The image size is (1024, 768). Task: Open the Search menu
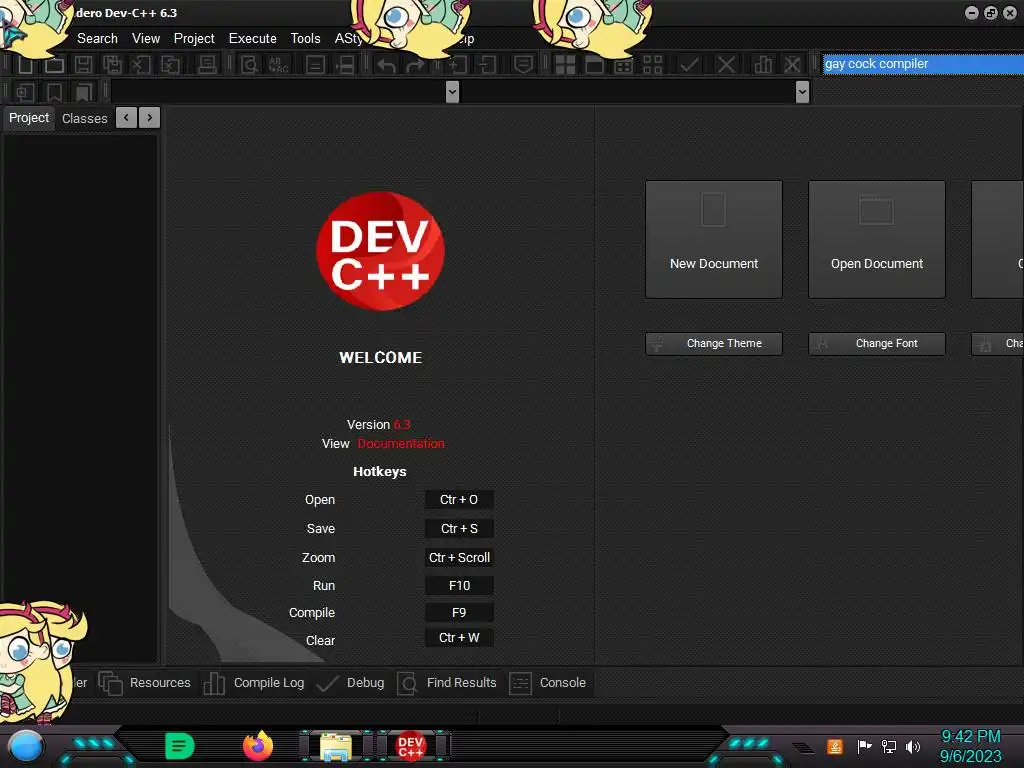pos(97,39)
